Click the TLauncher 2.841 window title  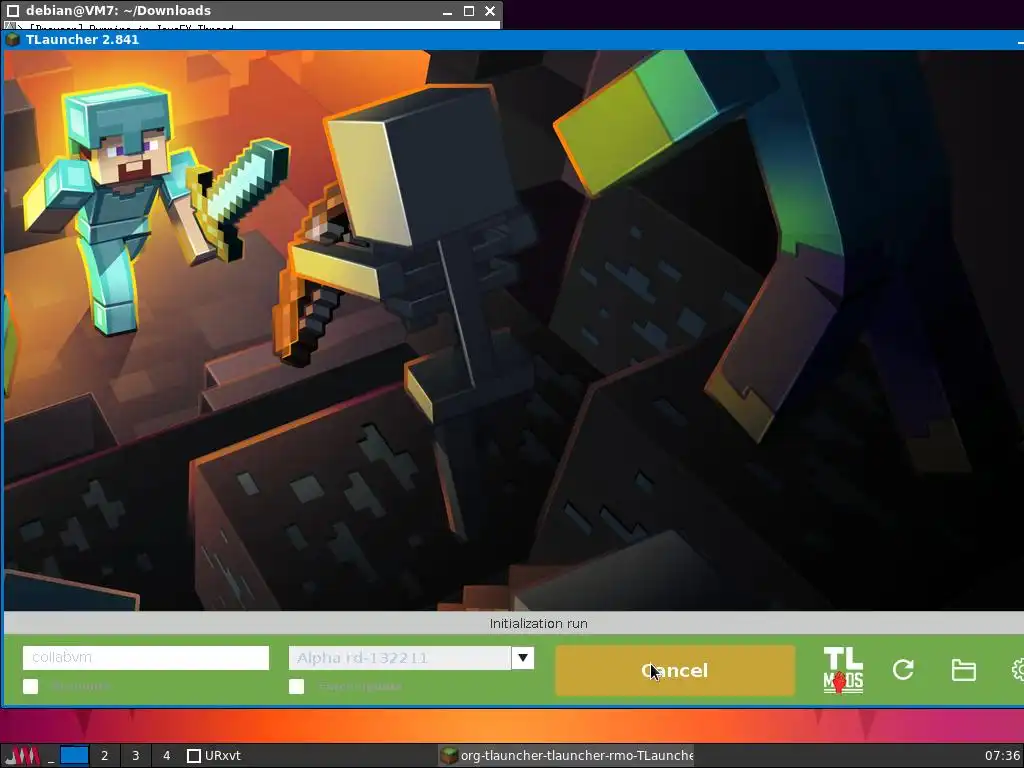82,39
